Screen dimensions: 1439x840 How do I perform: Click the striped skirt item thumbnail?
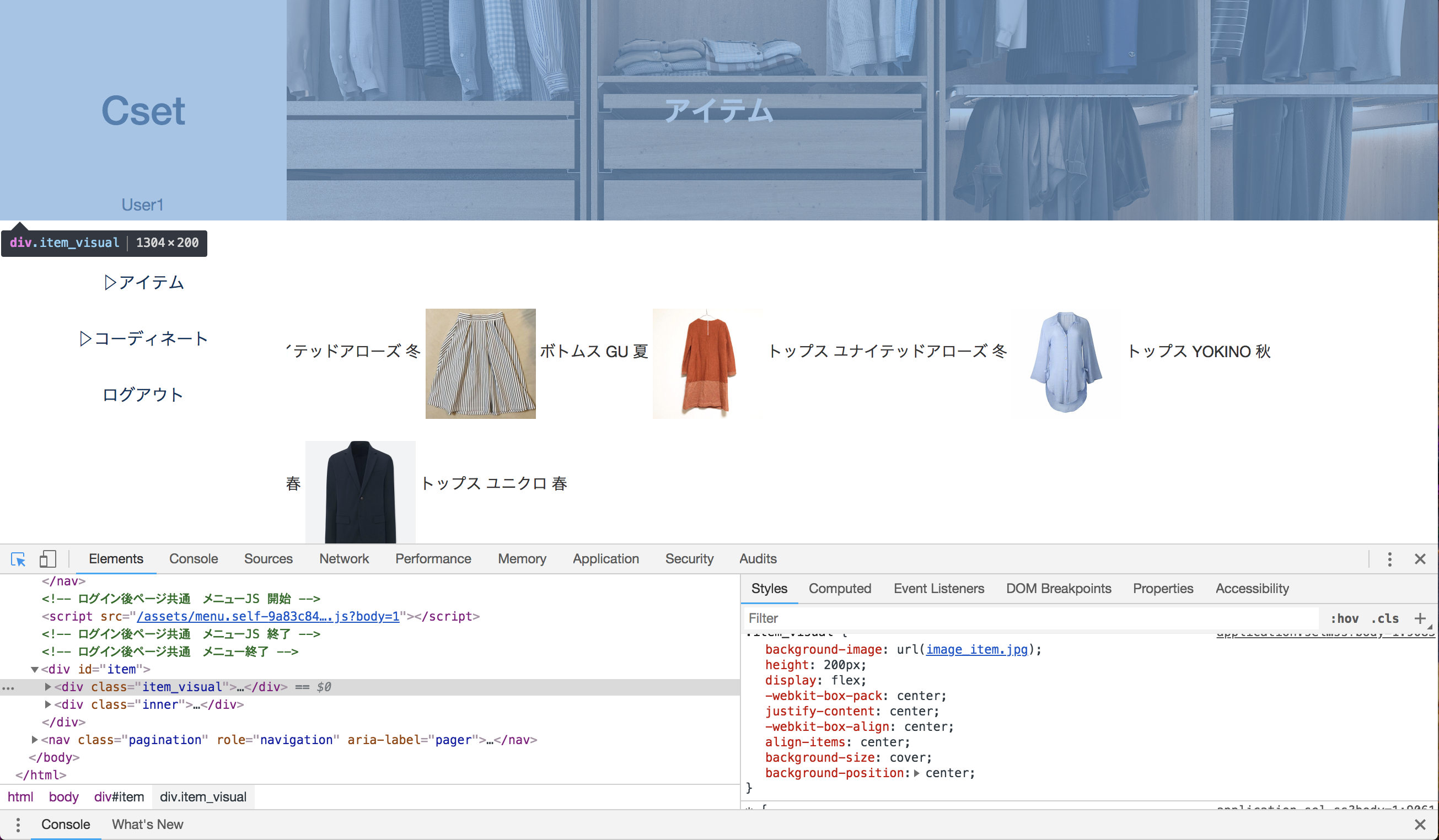[480, 364]
